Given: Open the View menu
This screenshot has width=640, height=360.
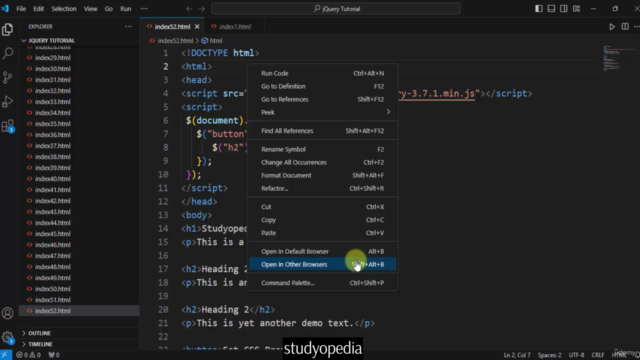Looking at the screenshot, I should point(90,9).
